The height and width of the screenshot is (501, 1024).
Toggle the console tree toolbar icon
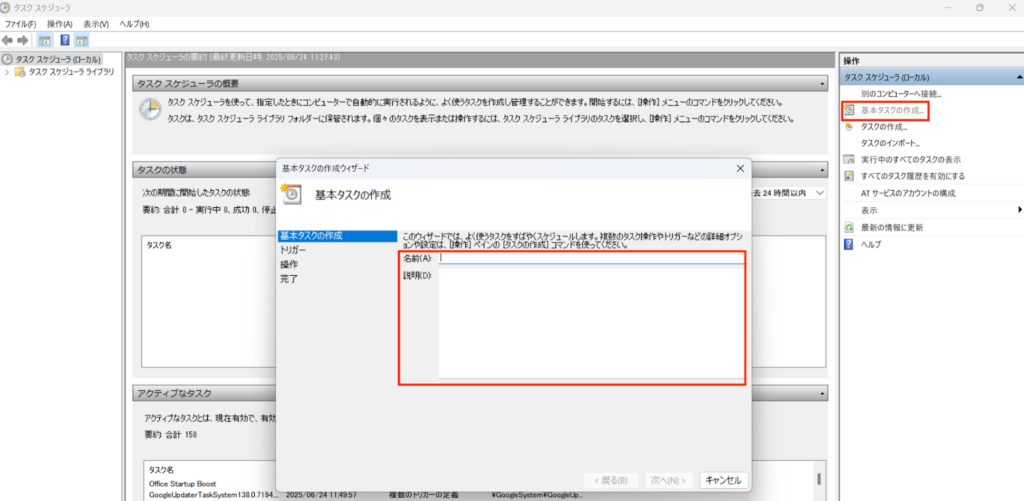[45, 40]
